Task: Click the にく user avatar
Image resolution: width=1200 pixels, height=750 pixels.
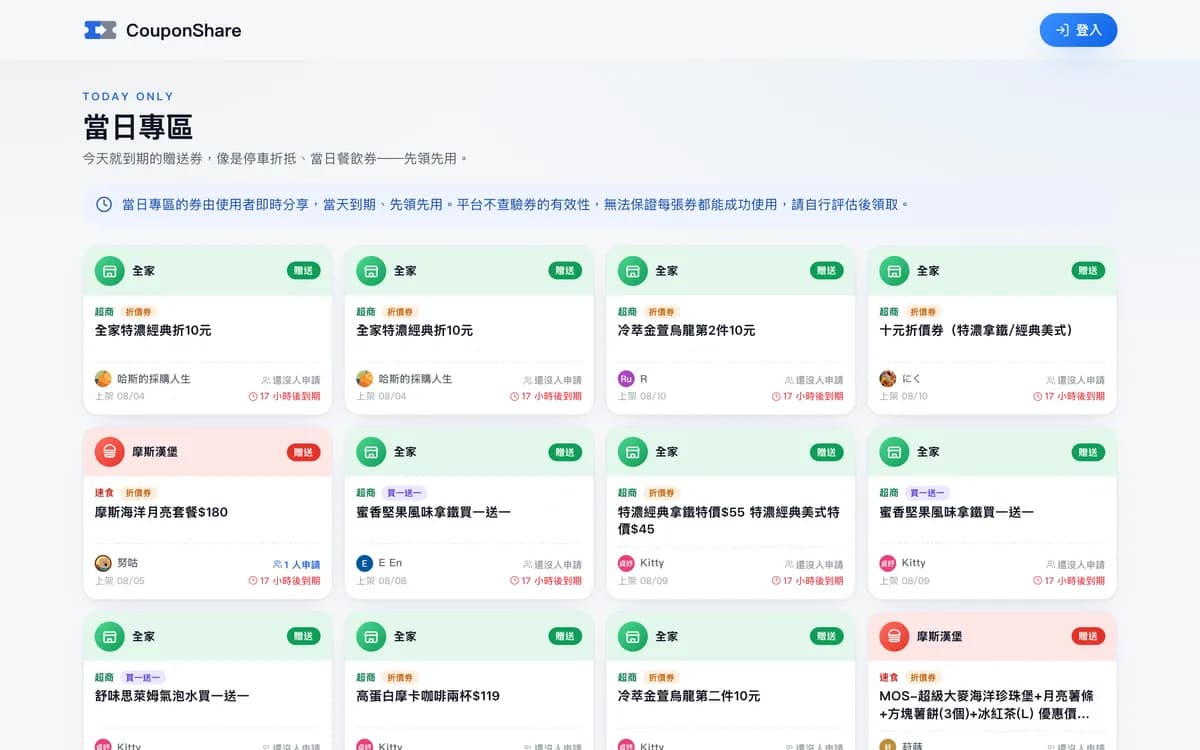Action: pos(888,379)
